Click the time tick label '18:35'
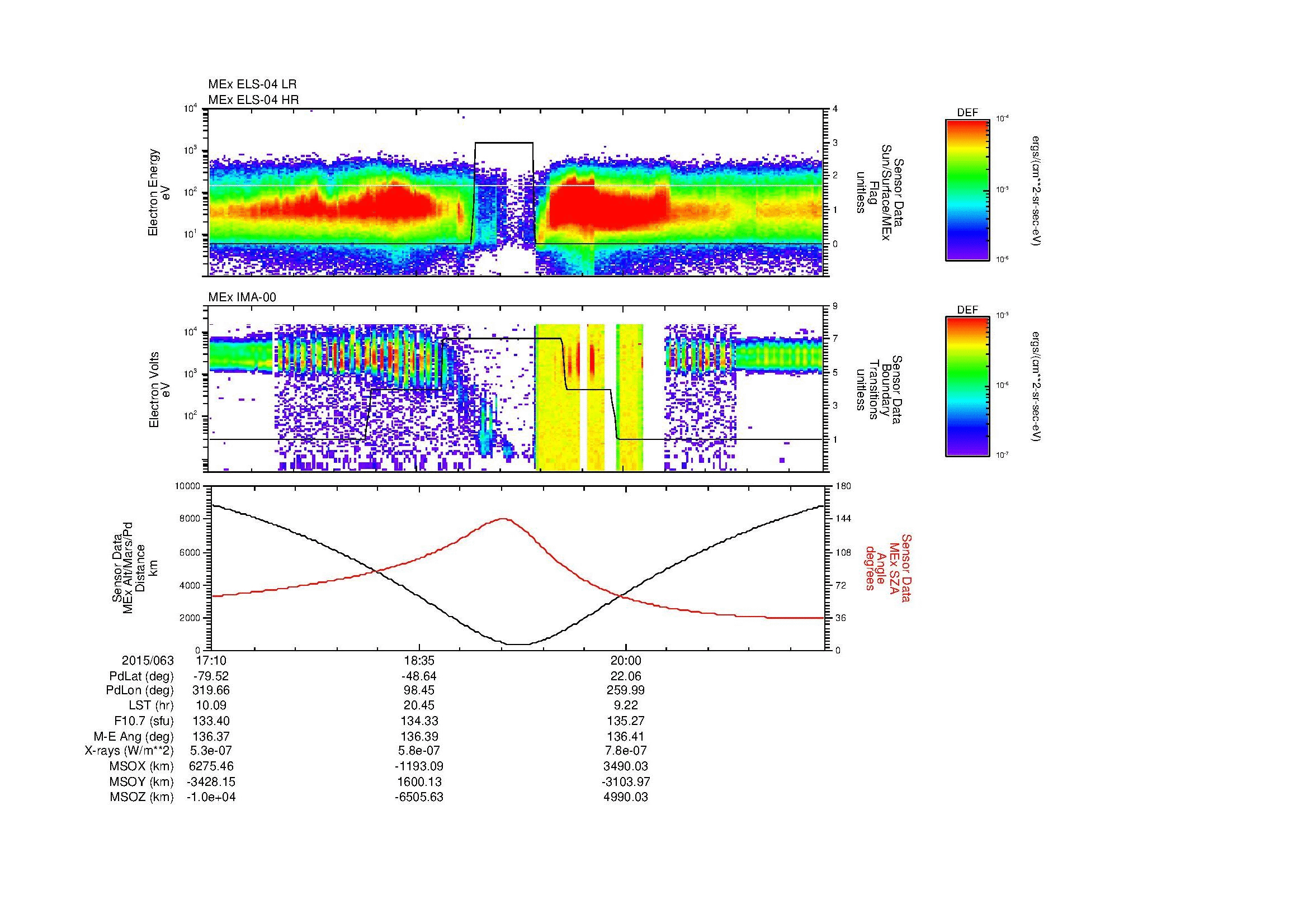This screenshot has width=1308, height=924. click(419, 660)
